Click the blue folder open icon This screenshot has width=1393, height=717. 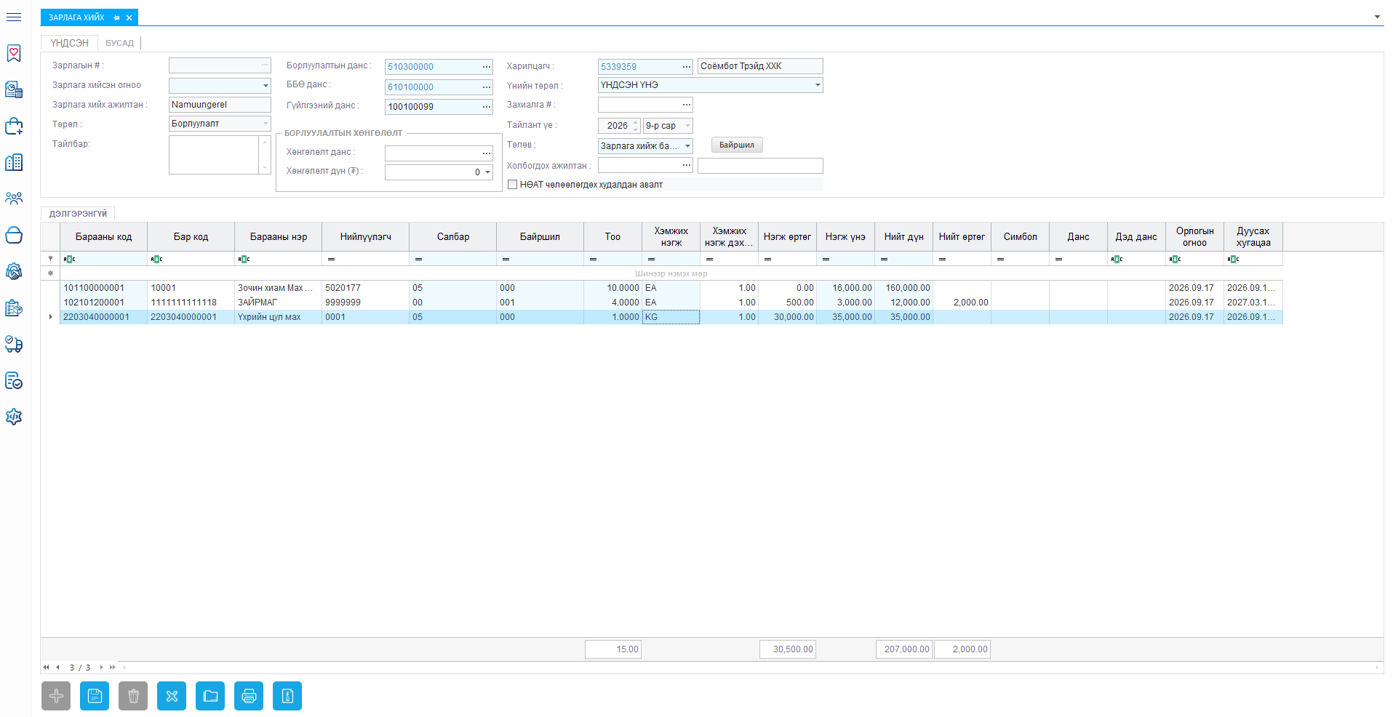pos(210,696)
